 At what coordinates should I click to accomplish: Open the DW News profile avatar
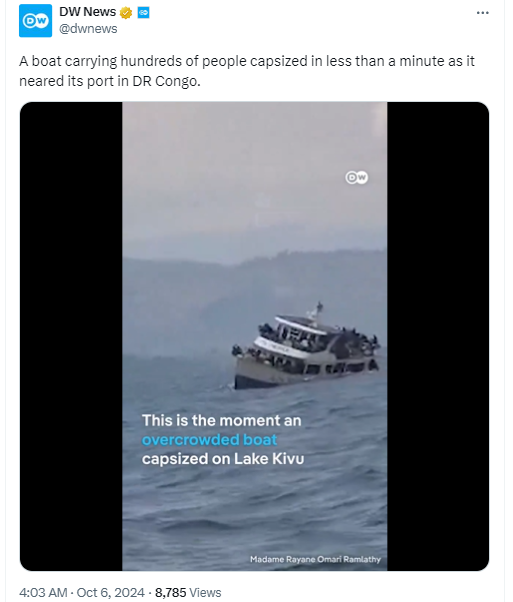(x=35, y=21)
